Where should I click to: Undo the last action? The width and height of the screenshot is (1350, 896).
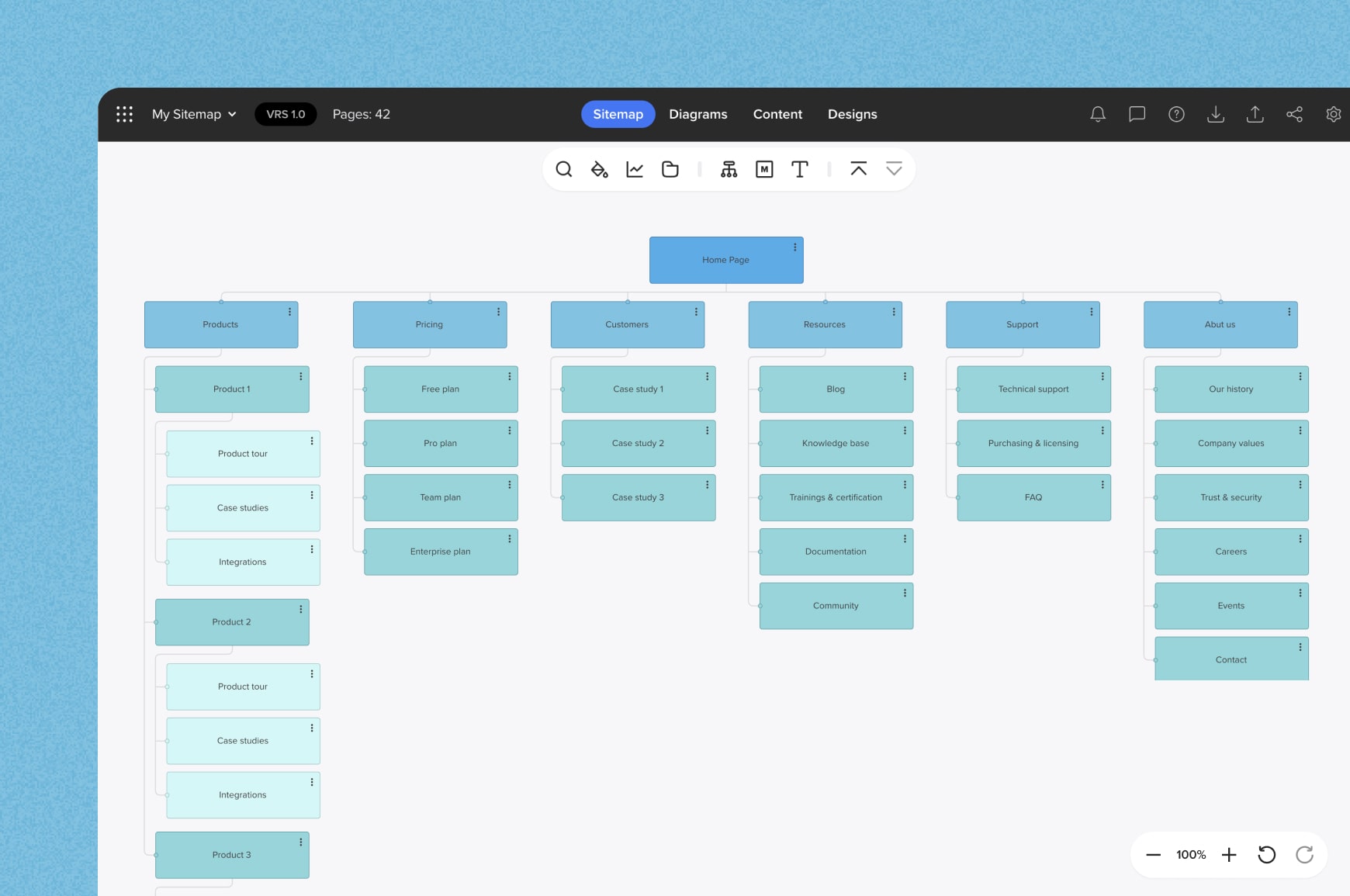click(x=1266, y=855)
